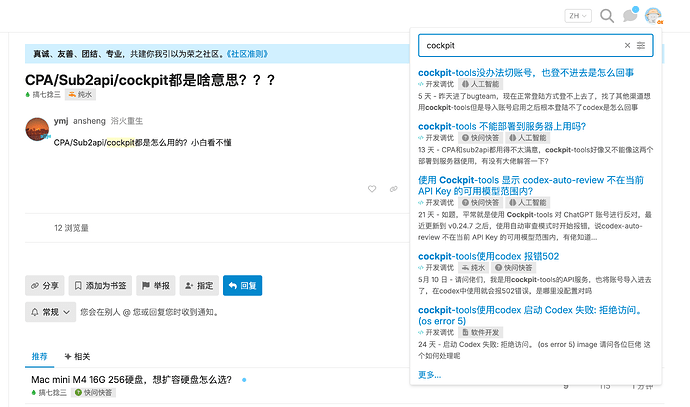Screen dimensions: 690x407
Task: Open the chat notifications bubble icon
Action: [631, 15]
